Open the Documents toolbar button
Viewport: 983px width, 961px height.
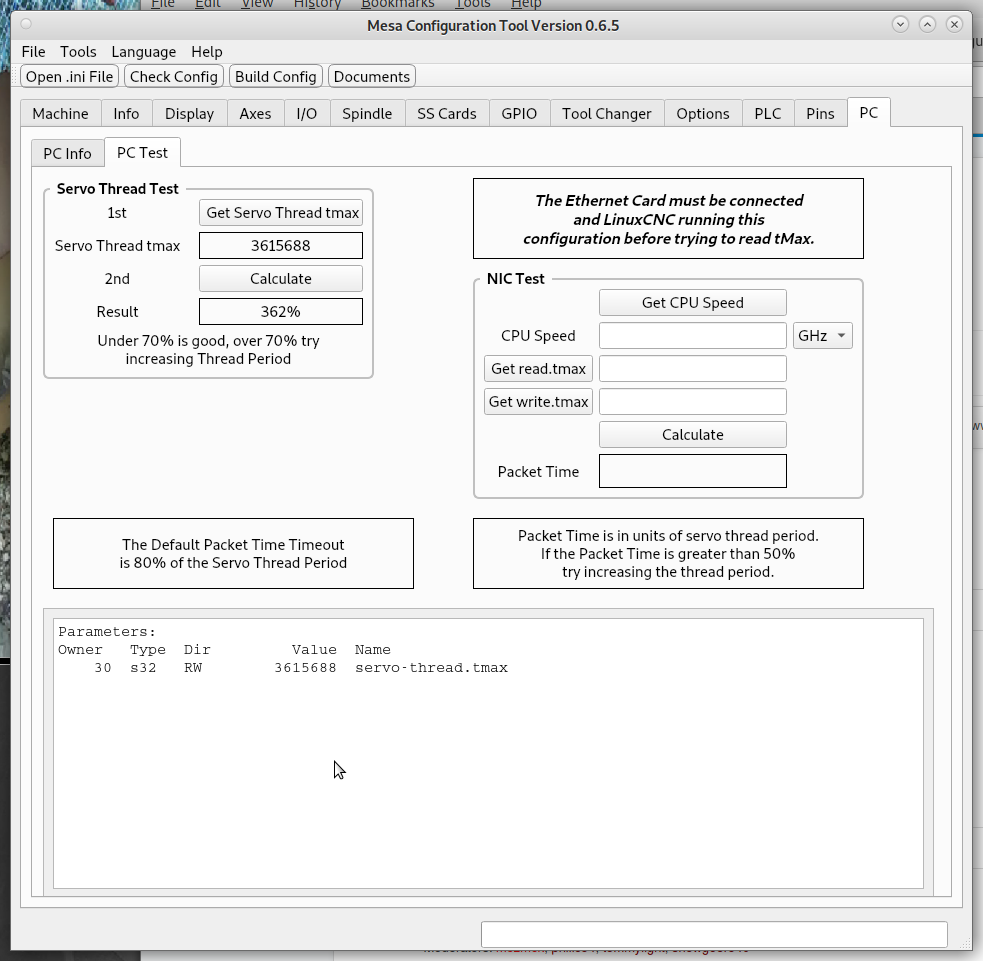[372, 76]
